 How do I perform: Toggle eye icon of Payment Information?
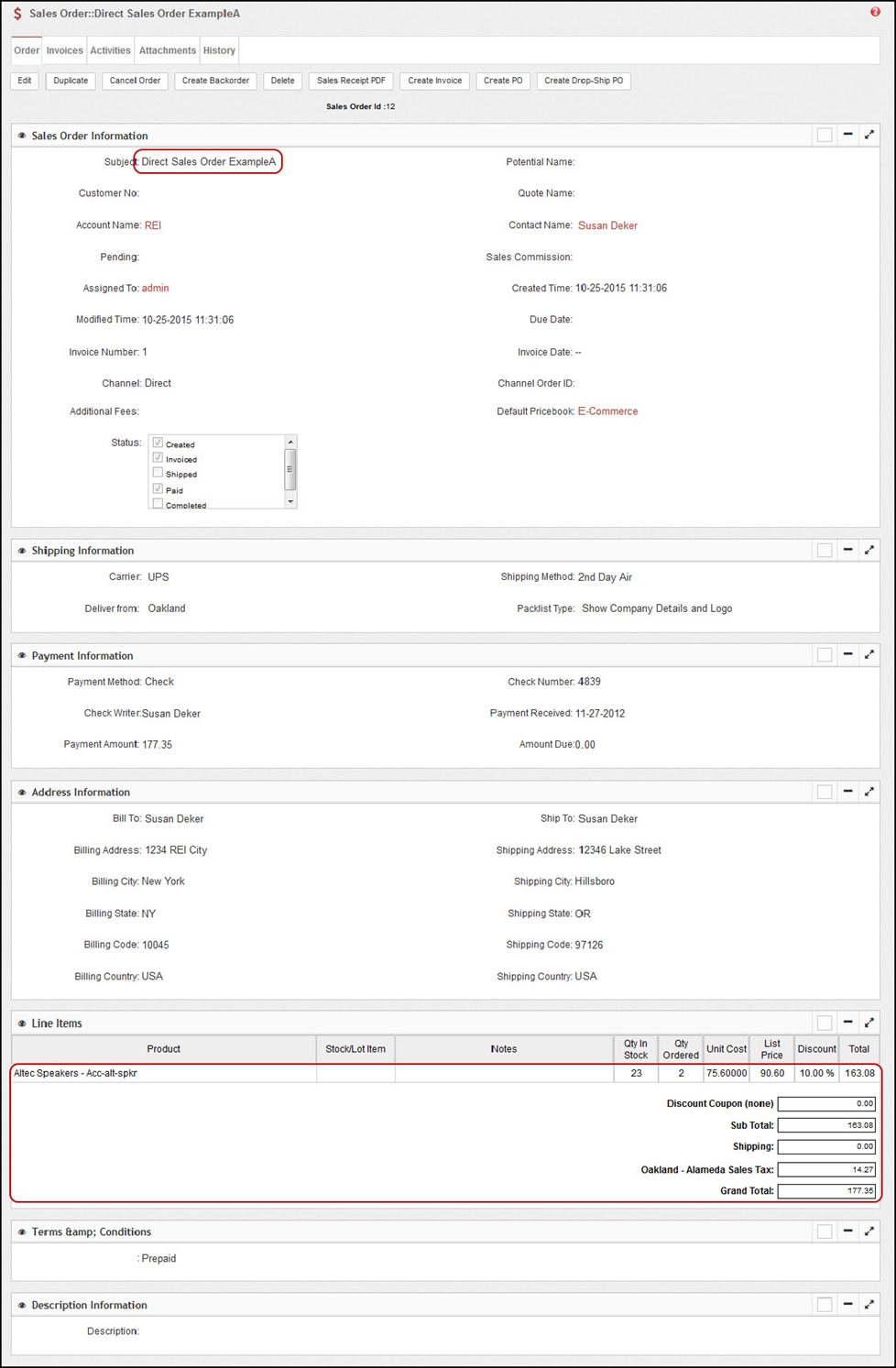pyautogui.click(x=22, y=656)
